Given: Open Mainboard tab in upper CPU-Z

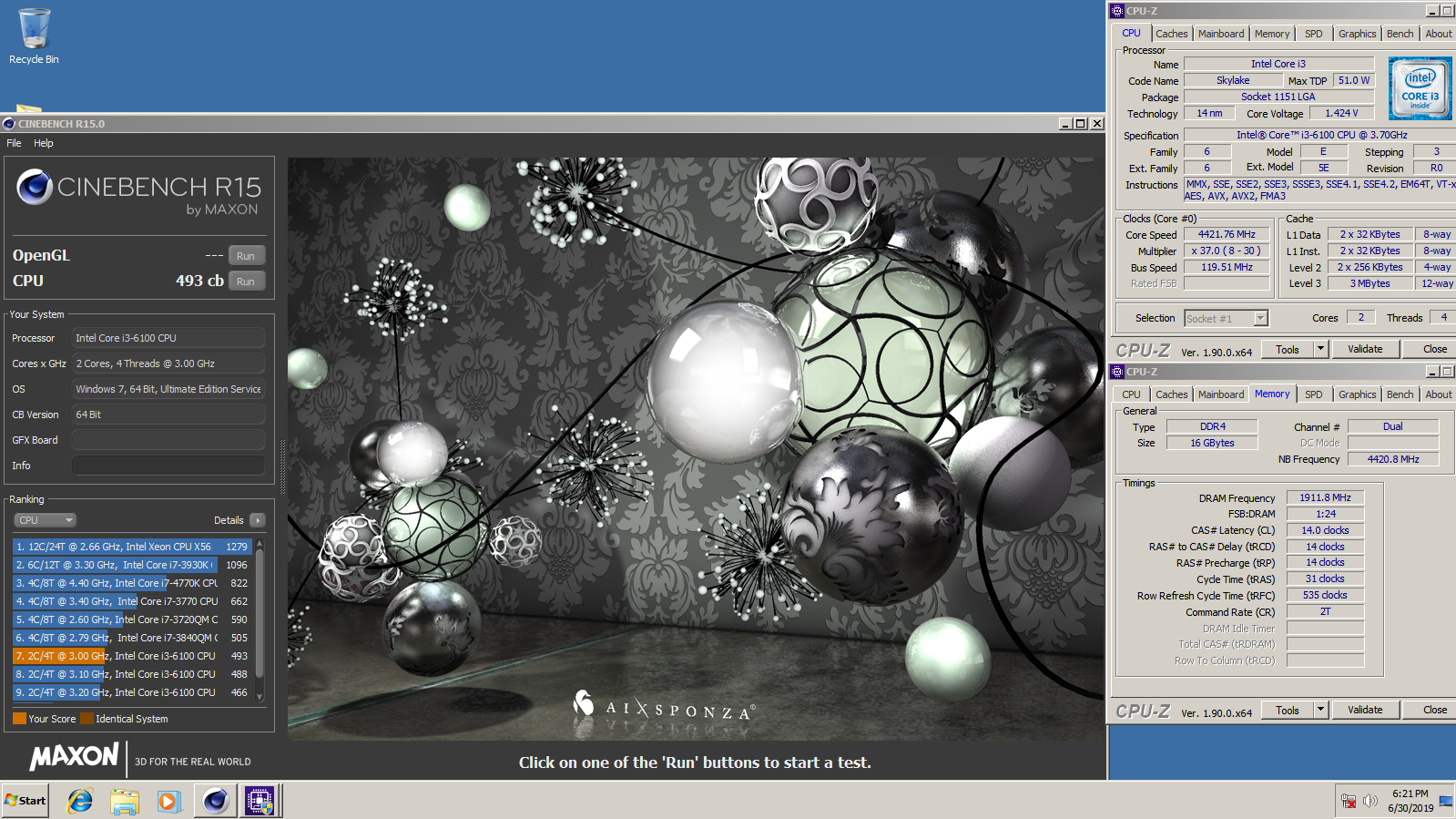Looking at the screenshot, I should coord(1221,34).
